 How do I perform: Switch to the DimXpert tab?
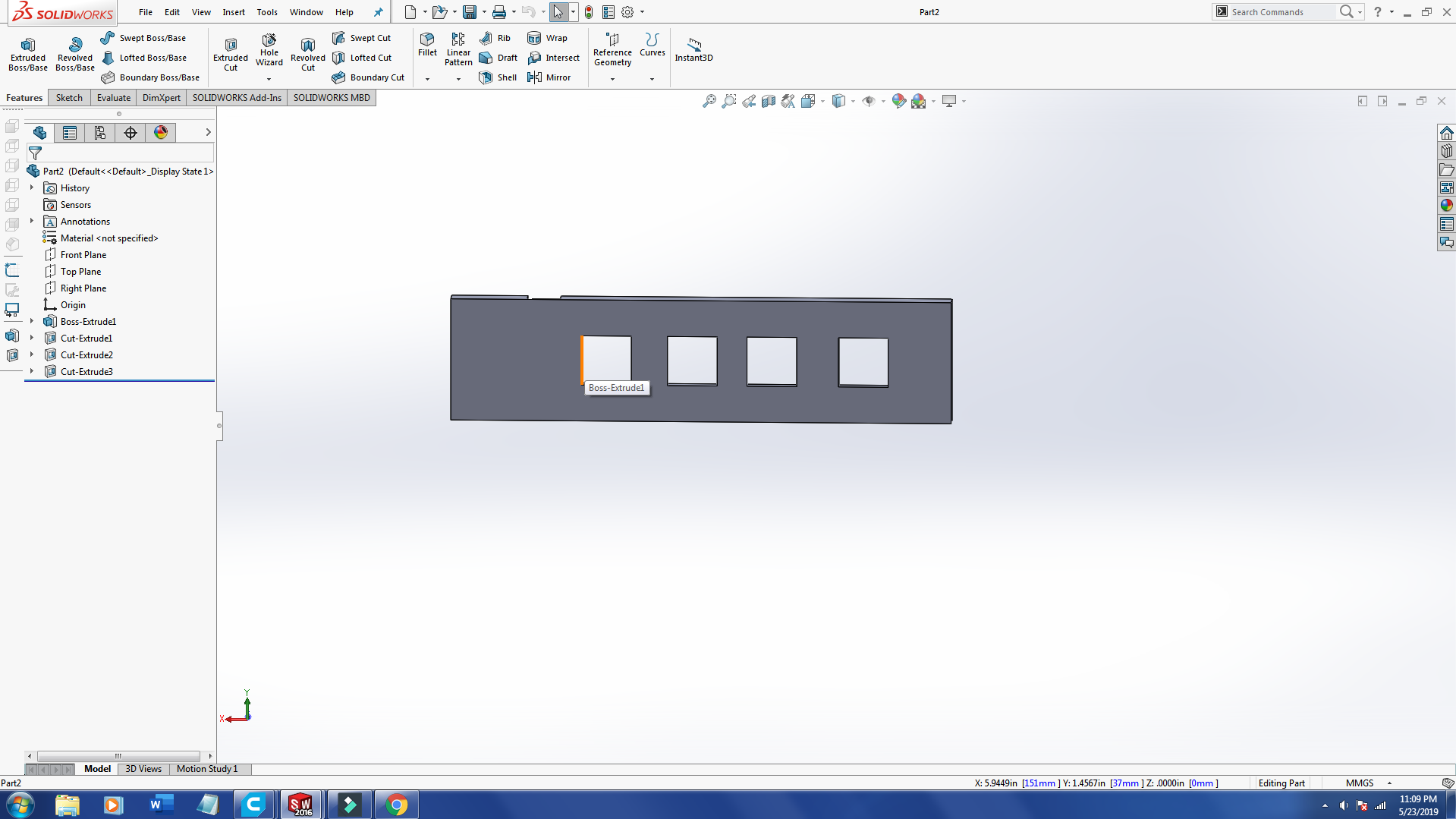(x=162, y=98)
